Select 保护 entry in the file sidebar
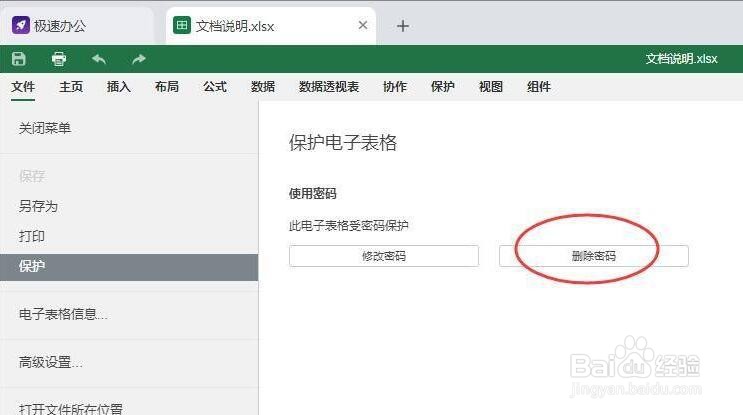The image size is (743, 415). (x=129, y=267)
